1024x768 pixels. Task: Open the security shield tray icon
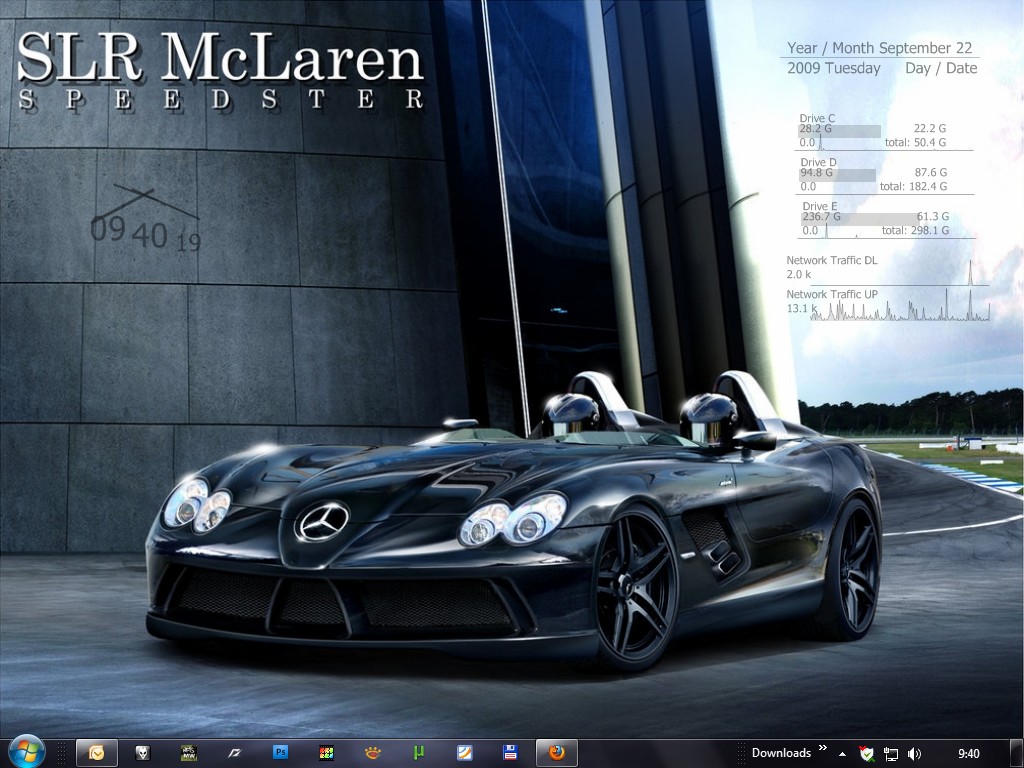pyautogui.click(x=867, y=754)
